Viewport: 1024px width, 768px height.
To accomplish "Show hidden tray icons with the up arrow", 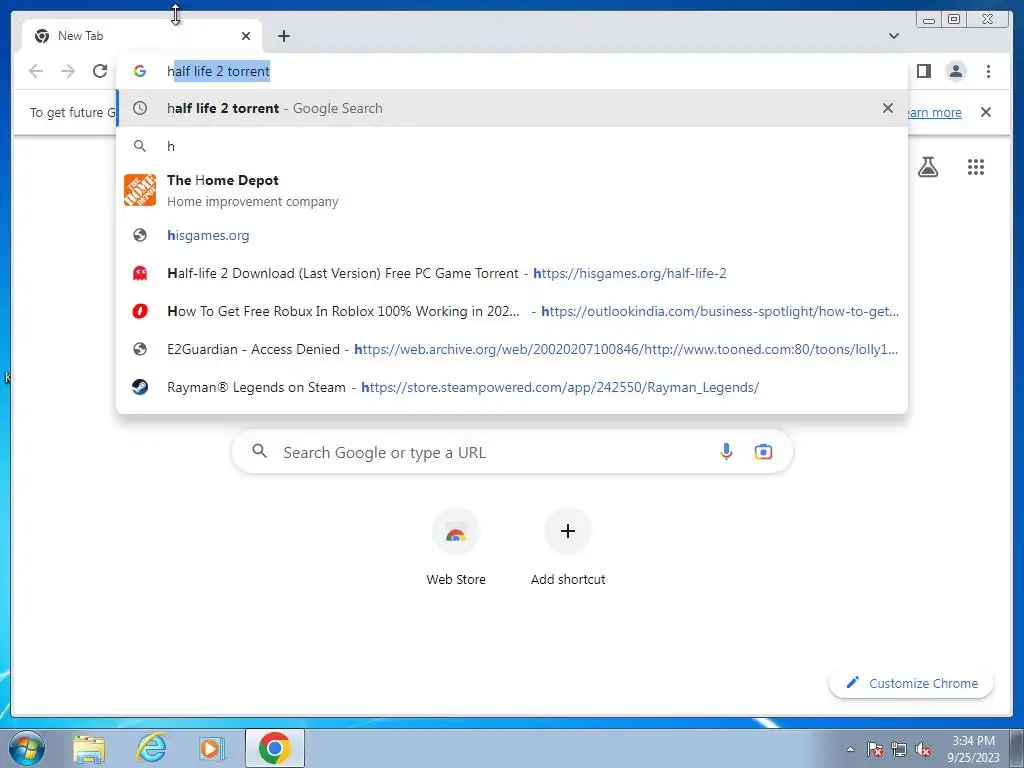I will click(850, 749).
